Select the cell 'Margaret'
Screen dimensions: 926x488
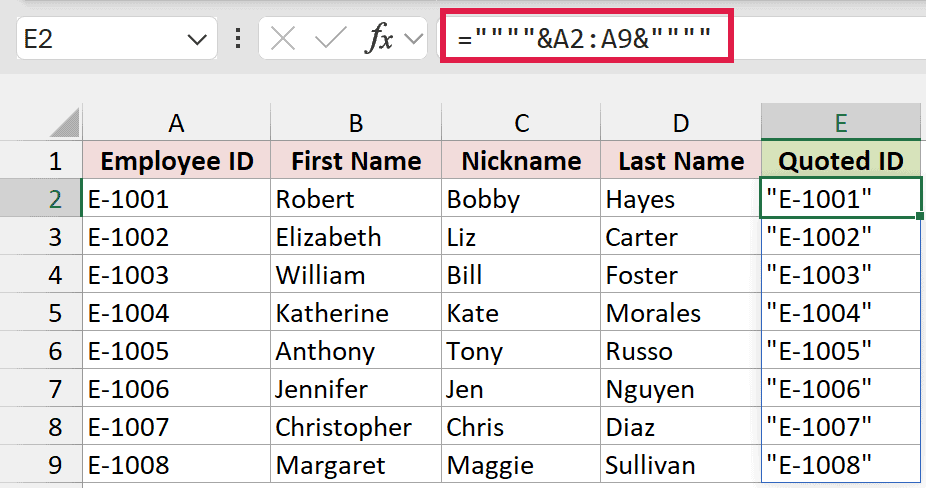[x=356, y=464]
